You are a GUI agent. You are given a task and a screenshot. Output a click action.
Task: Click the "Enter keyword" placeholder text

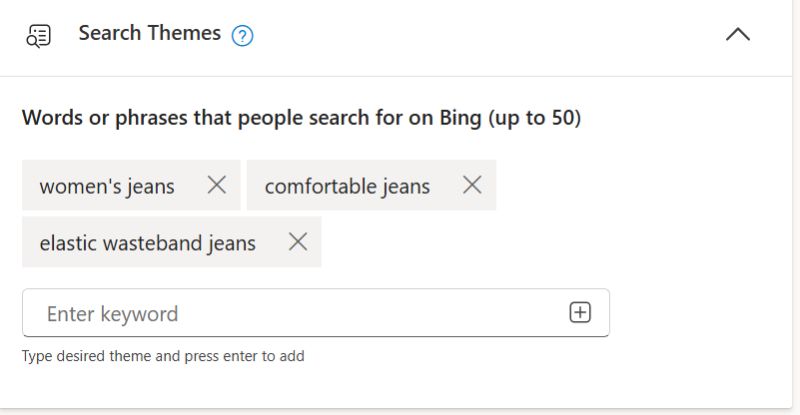point(112,314)
